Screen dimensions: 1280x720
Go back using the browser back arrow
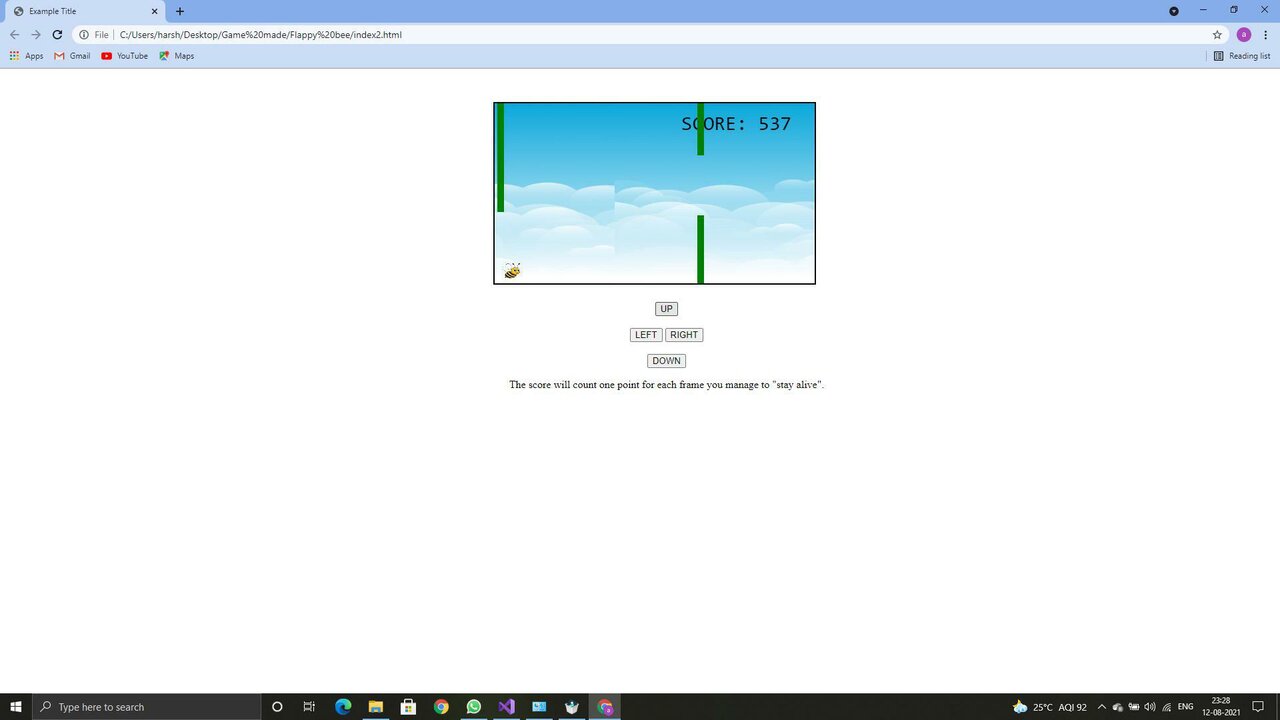pyautogui.click(x=14, y=35)
